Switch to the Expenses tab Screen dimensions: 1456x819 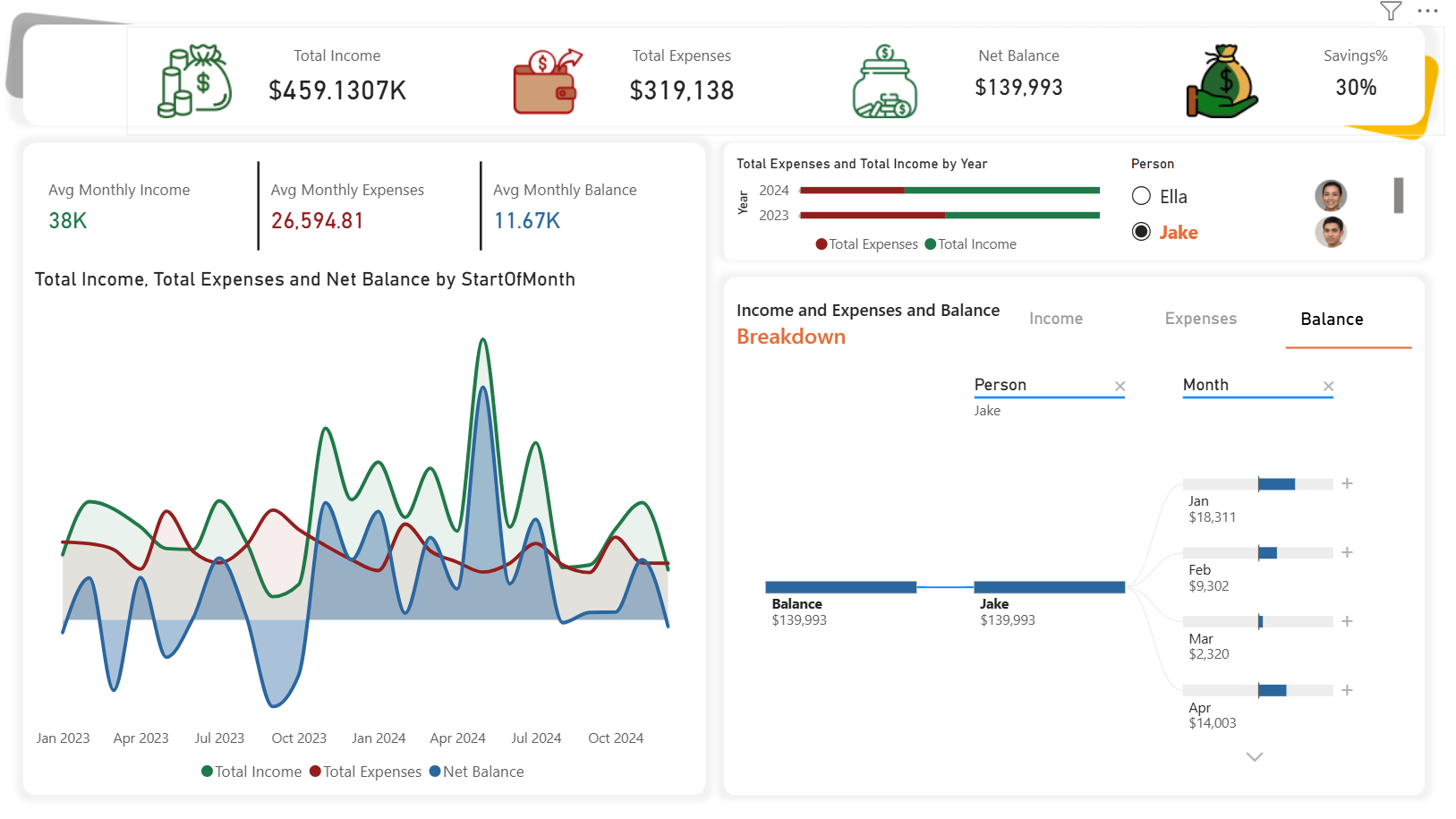click(1201, 319)
